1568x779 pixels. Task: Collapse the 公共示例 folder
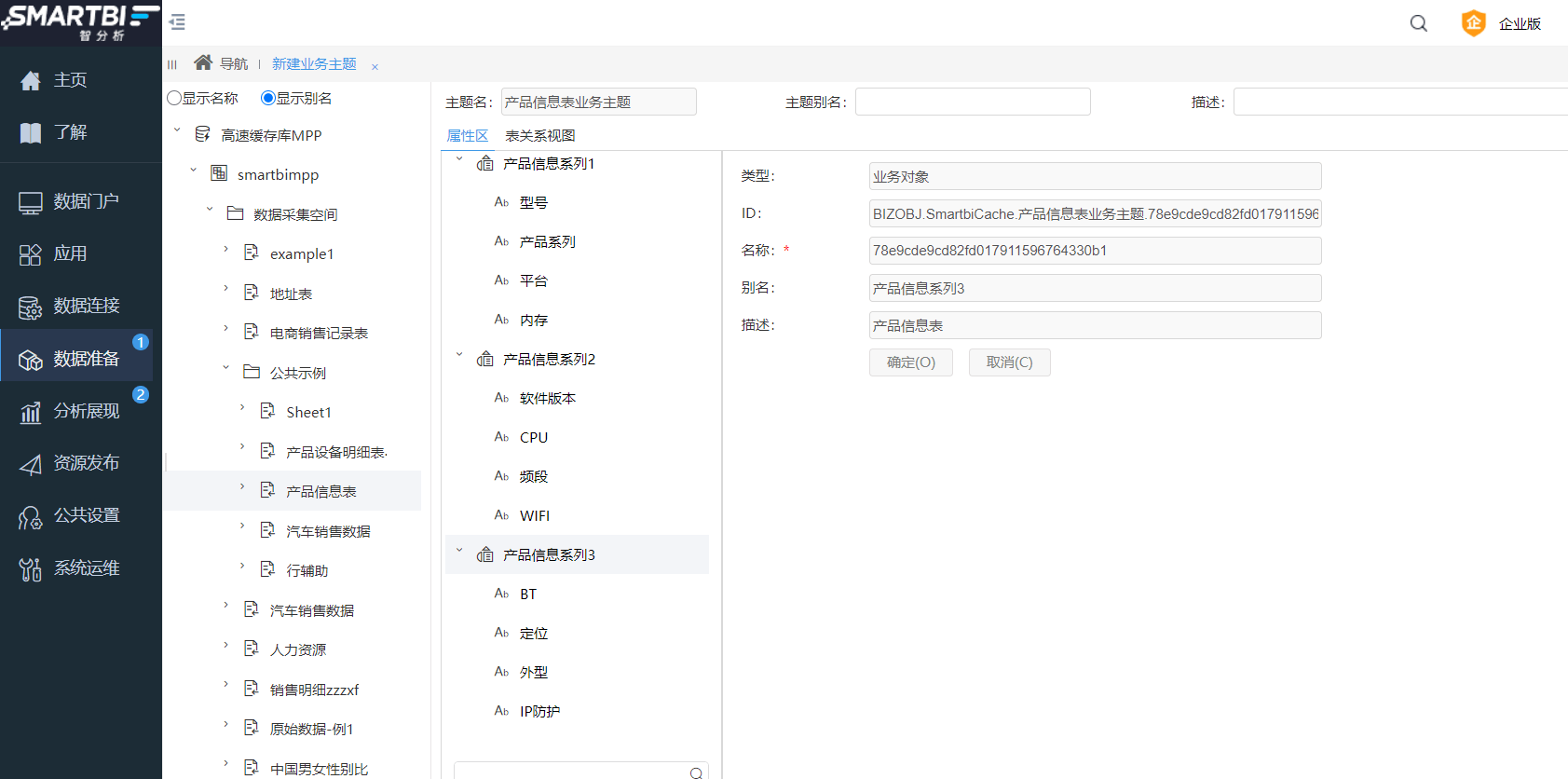coord(225,367)
